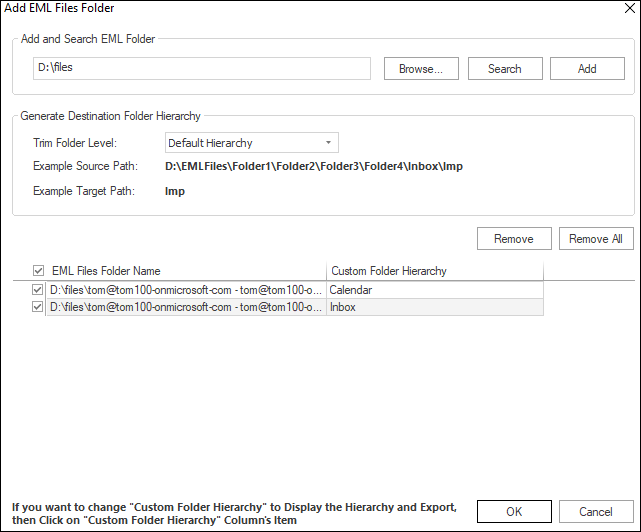The height and width of the screenshot is (532, 641).
Task: Toggle the select-all checkbox in header
Action: [38, 271]
